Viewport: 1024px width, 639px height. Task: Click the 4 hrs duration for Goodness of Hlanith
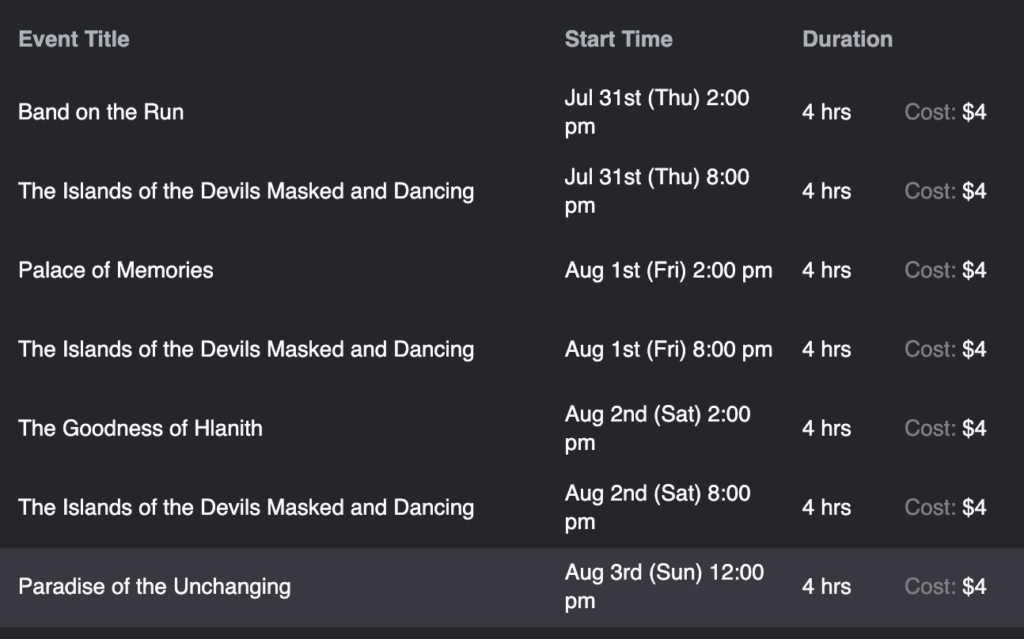(x=826, y=428)
